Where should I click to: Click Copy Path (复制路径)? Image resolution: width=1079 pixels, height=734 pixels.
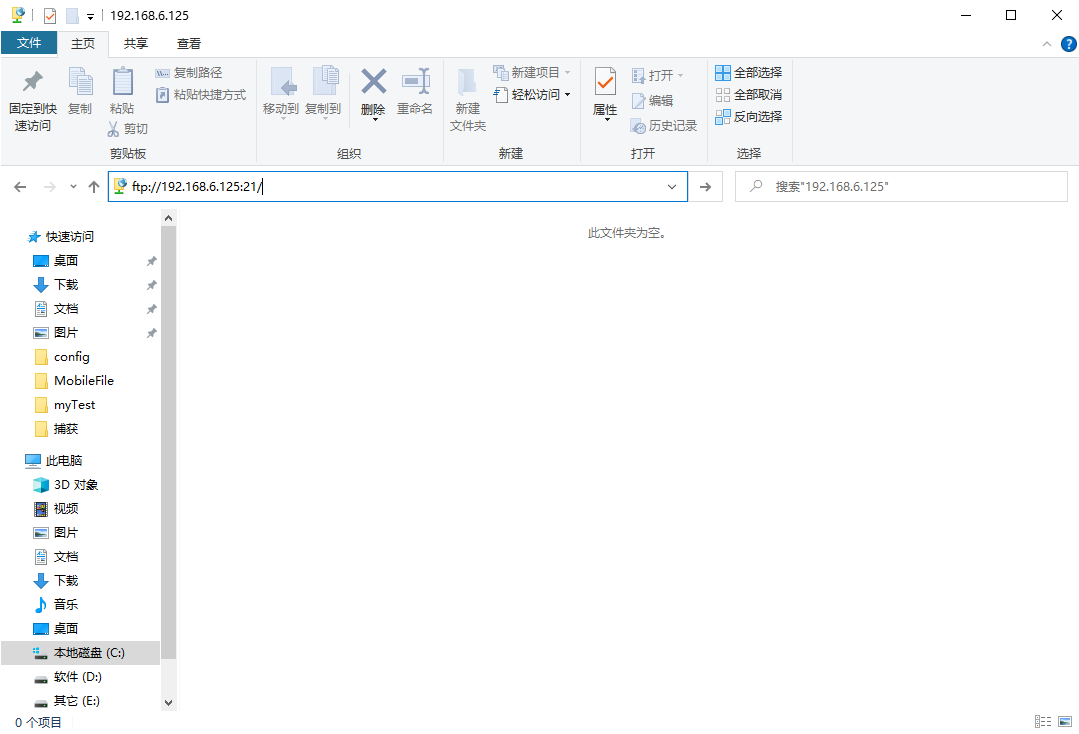189,73
